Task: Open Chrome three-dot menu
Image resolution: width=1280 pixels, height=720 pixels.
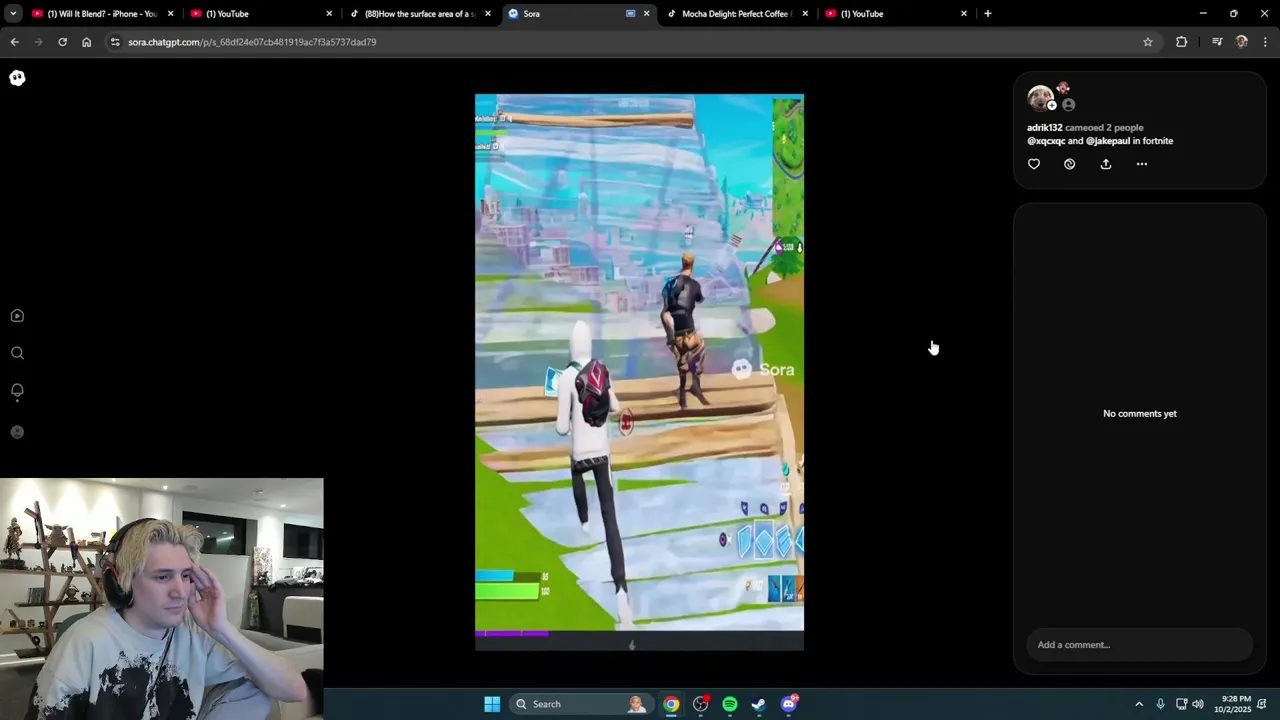Action: [1266, 42]
